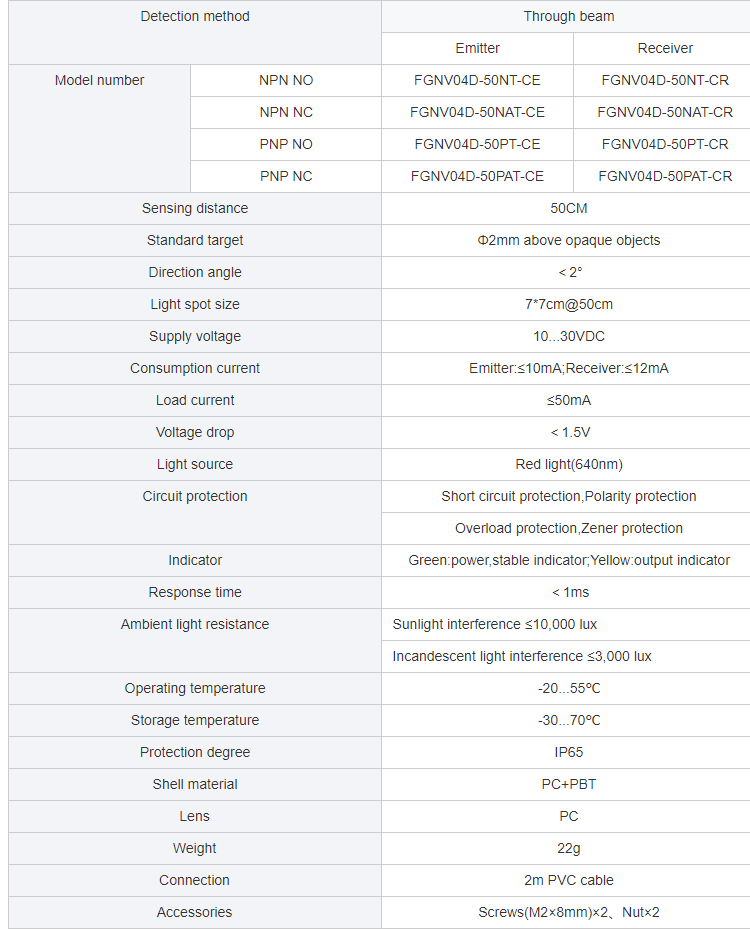Select the 10...30VDC supply voltage value
The width and height of the screenshot is (750, 929).
(x=569, y=336)
